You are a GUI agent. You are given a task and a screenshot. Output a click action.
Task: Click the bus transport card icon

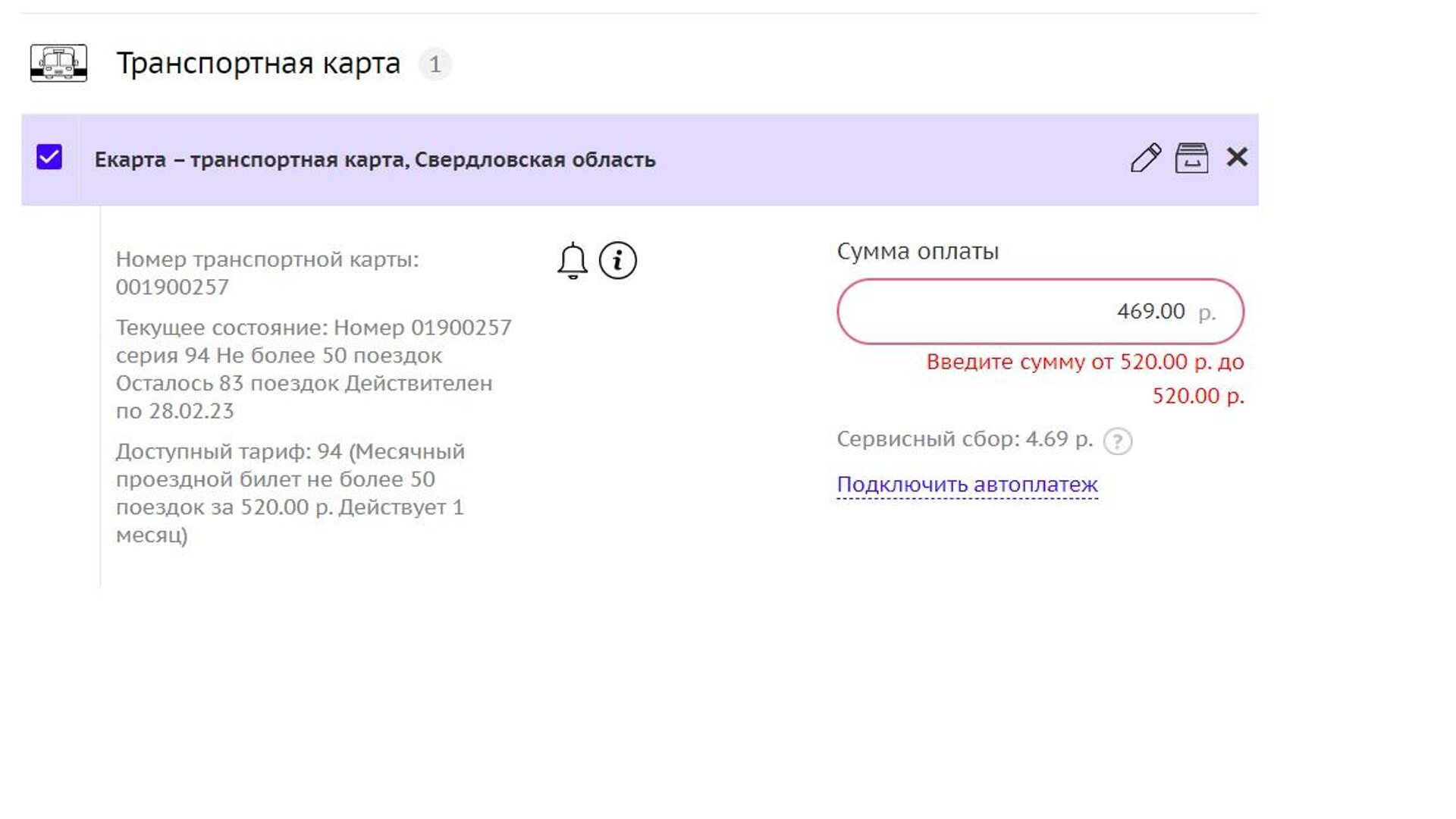coord(58,63)
